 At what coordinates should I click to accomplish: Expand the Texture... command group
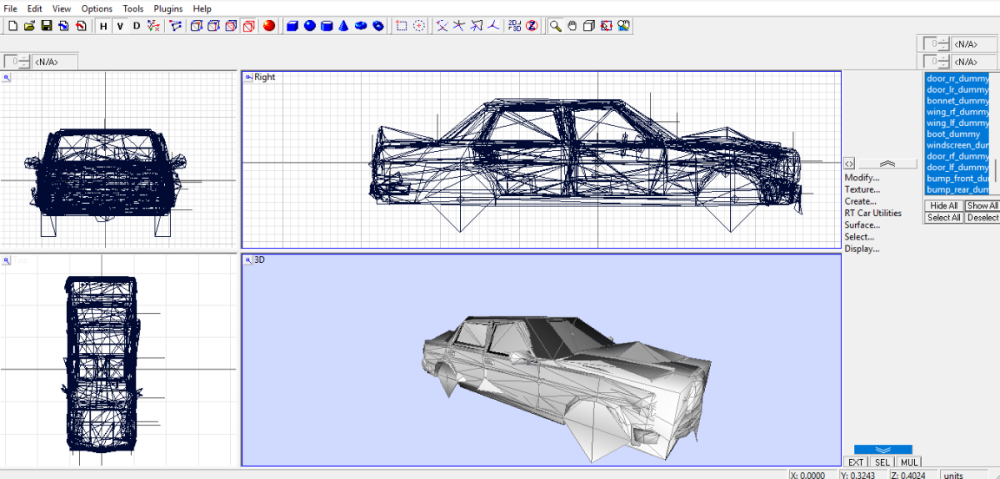(862, 189)
